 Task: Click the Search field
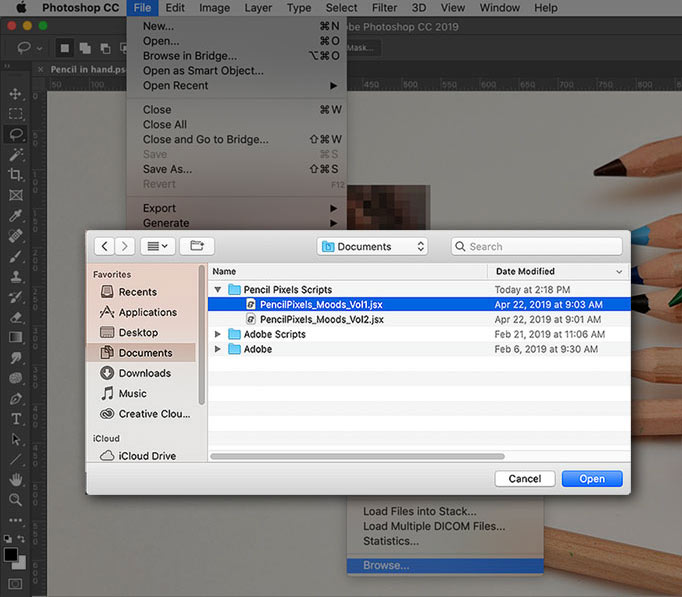[x=537, y=247]
